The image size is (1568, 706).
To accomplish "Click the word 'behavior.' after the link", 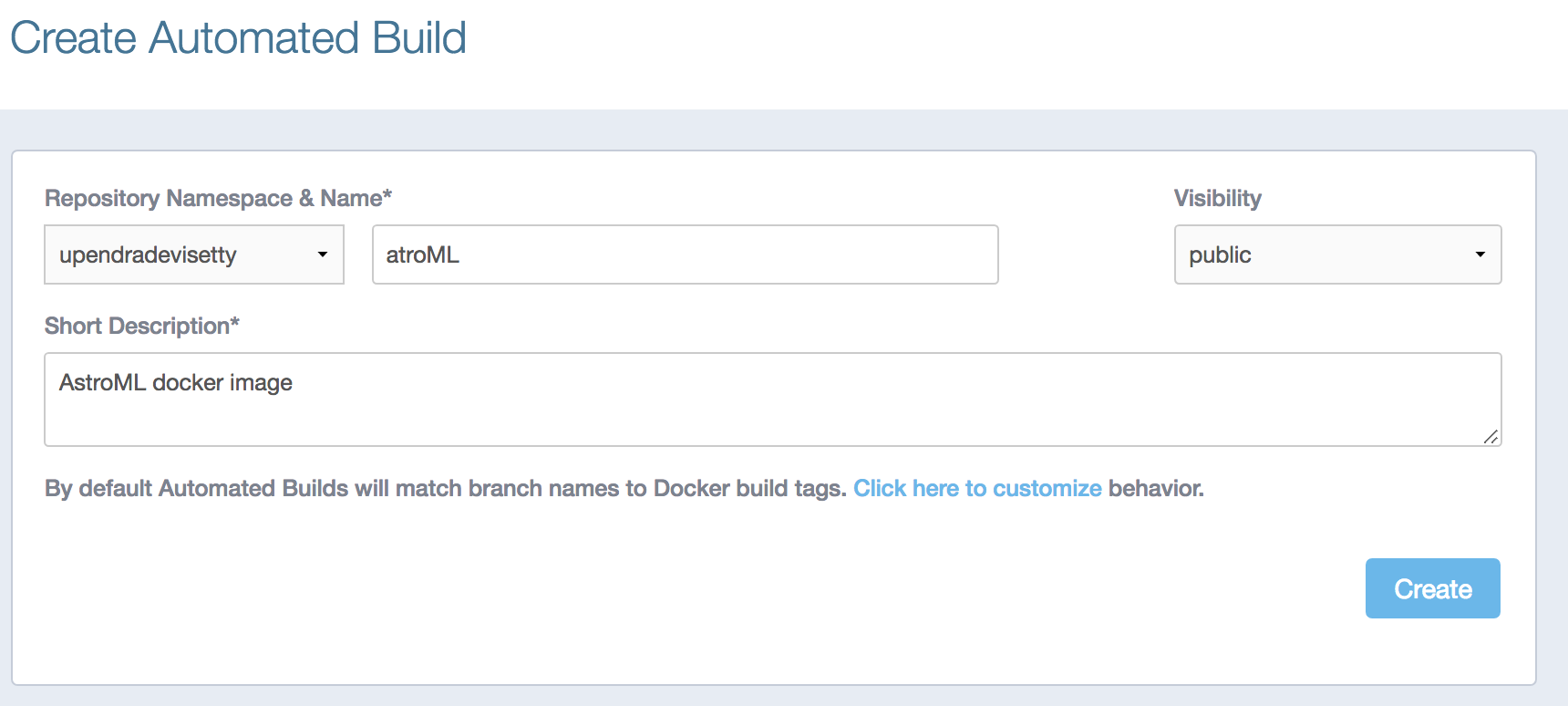I will [x=1156, y=489].
